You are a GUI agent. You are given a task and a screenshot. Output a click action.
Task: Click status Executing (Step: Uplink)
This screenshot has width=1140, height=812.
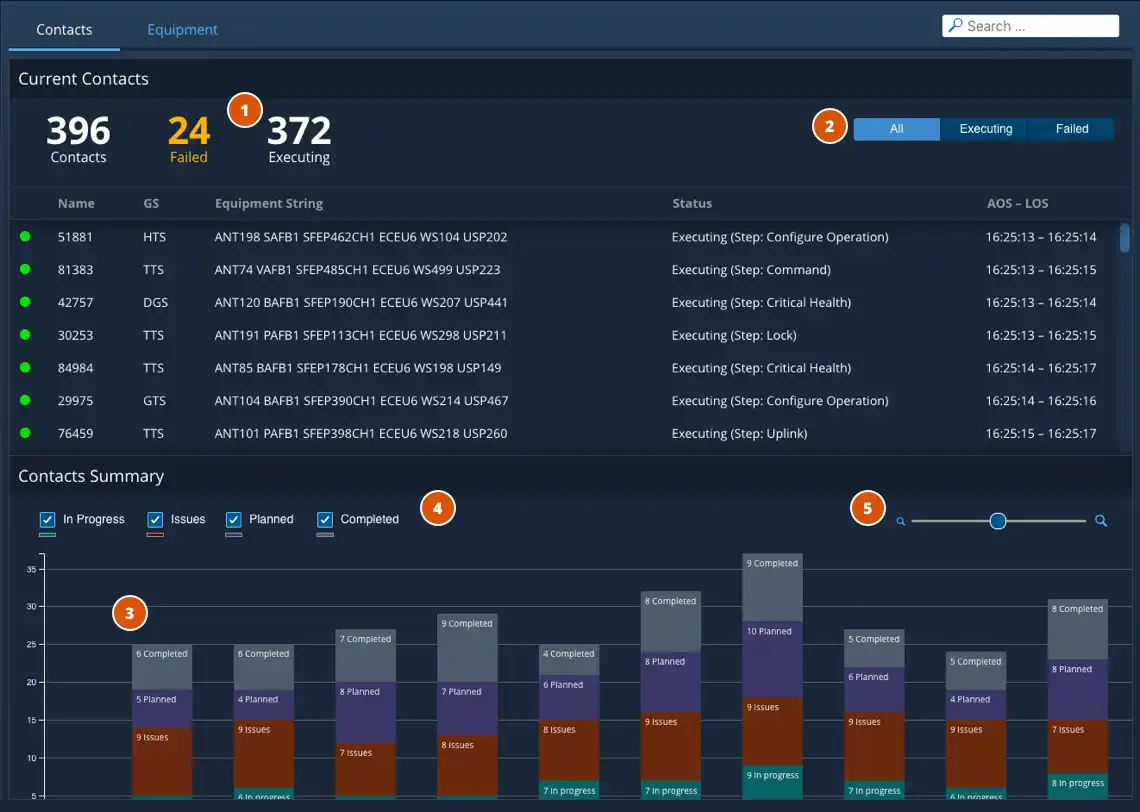pyautogui.click(x=739, y=433)
